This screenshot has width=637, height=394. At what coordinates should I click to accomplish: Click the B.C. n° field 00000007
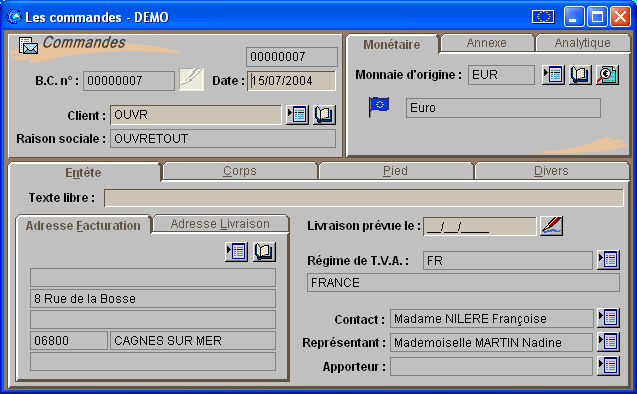[x=129, y=81]
